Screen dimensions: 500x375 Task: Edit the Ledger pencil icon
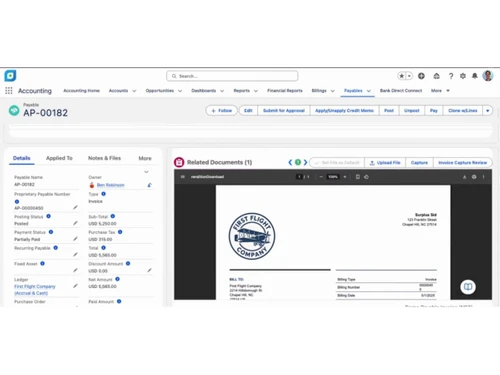coord(75,286)
